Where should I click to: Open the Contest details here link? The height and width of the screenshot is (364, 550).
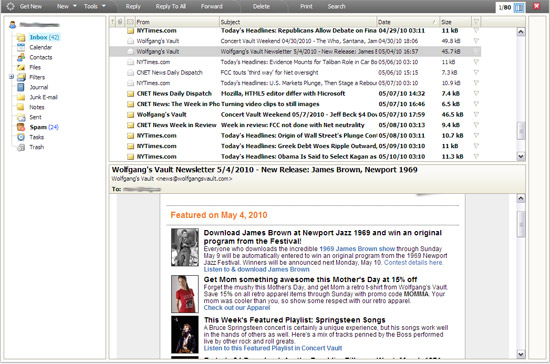click(x=414, y=262)
